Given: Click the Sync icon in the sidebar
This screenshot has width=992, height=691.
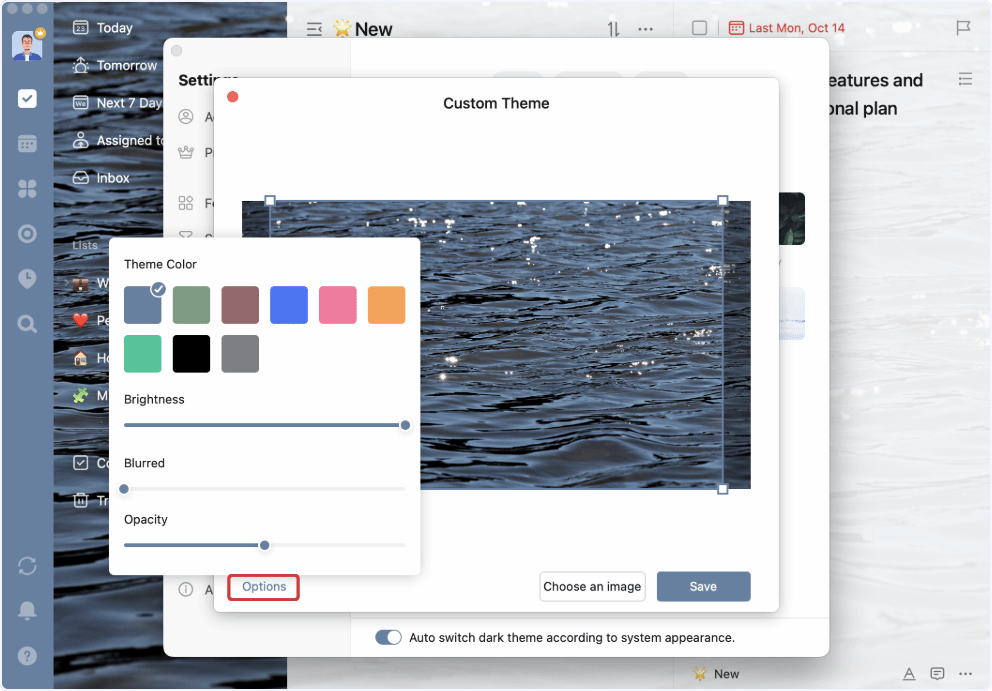Looking at the screenshot, I should 27,566.
